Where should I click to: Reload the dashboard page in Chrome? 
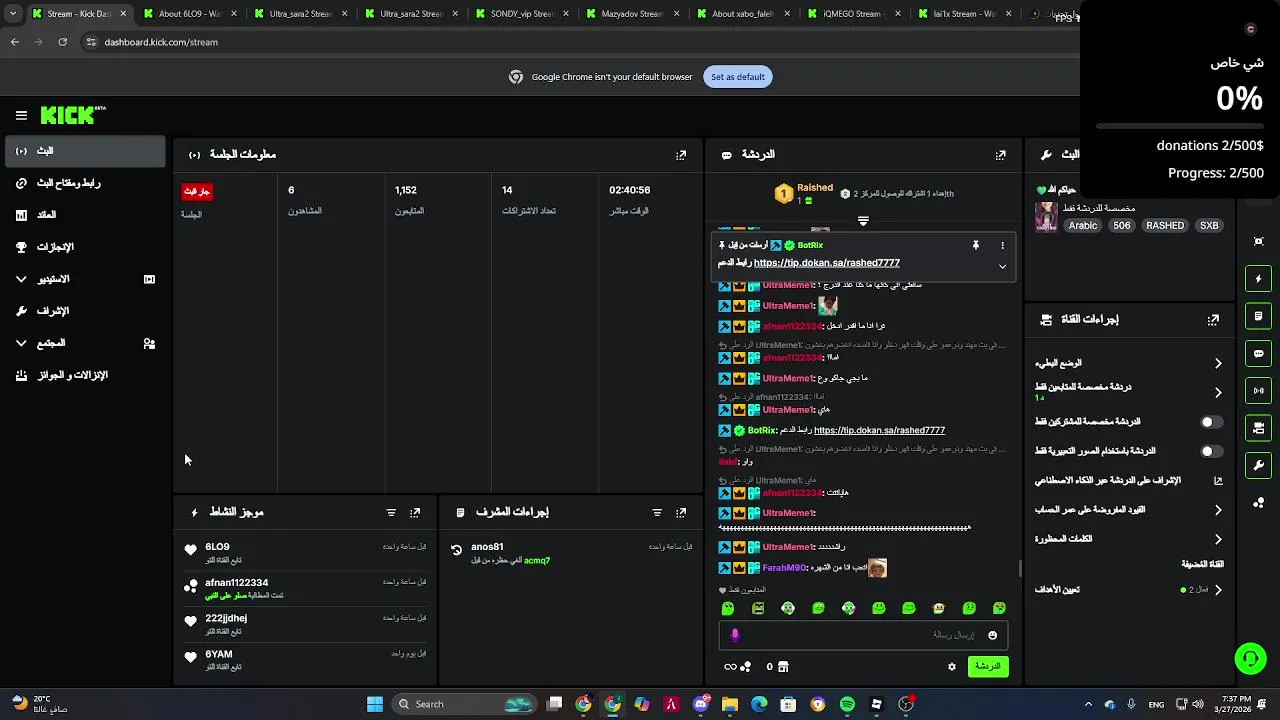point(62,42)
